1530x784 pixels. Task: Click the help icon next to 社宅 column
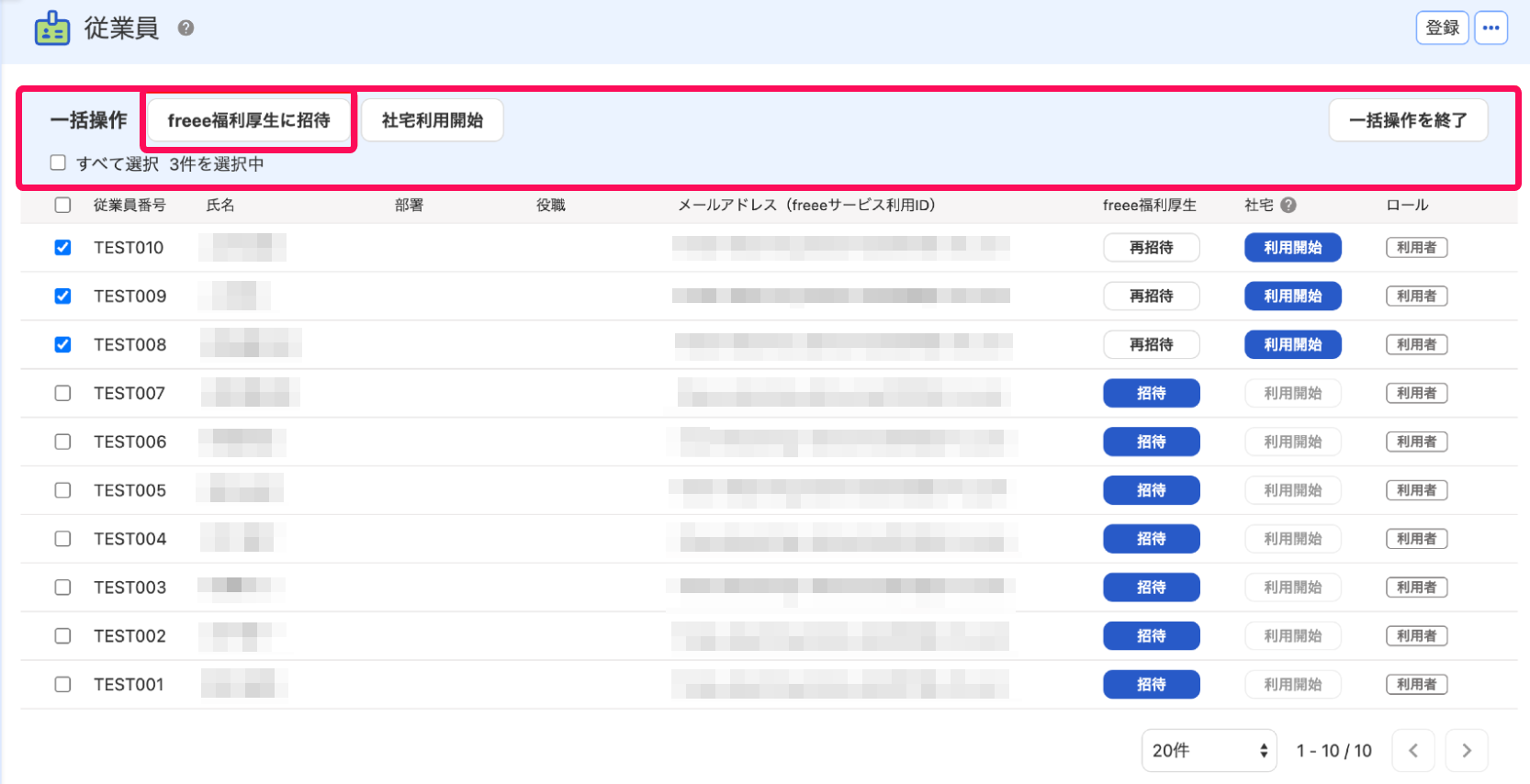1288,205
